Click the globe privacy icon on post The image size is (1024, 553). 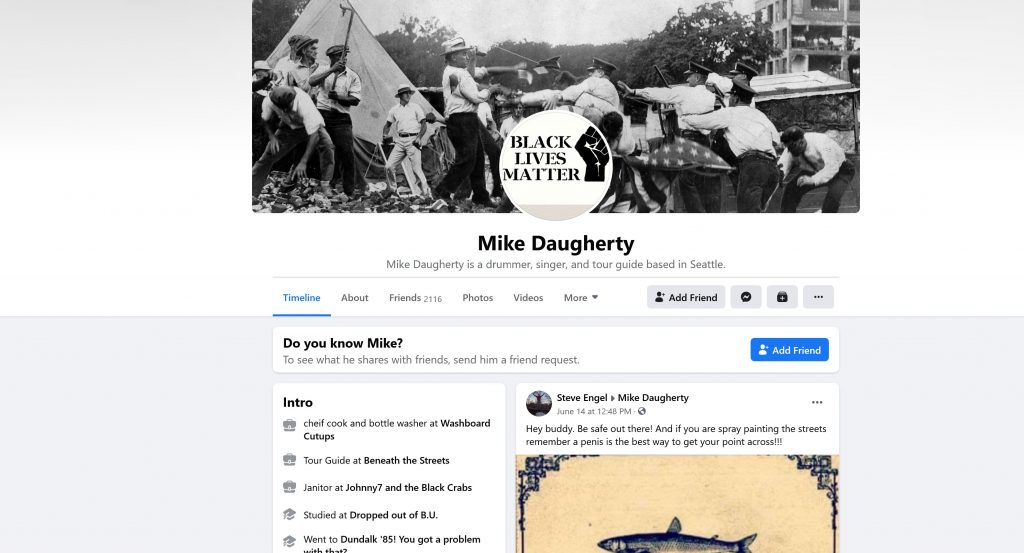pyautogui.click(x=642, y=411)
